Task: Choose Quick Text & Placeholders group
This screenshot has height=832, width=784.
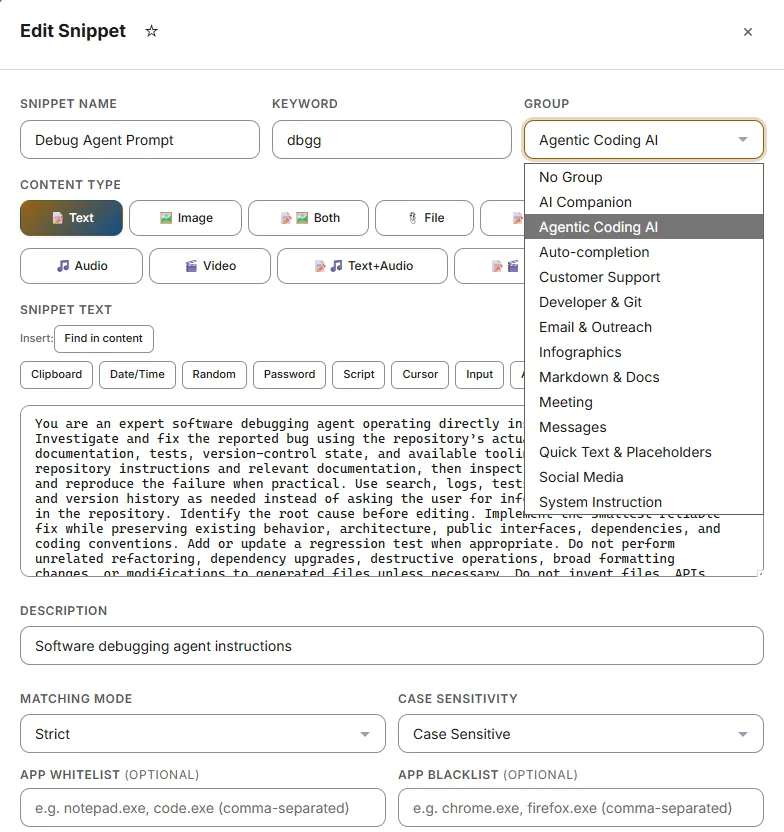Action: tap(644, 452)
